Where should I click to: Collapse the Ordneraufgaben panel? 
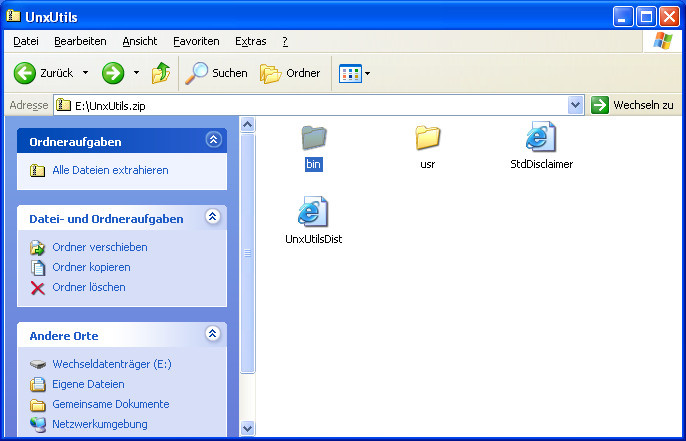click(212, 140)
